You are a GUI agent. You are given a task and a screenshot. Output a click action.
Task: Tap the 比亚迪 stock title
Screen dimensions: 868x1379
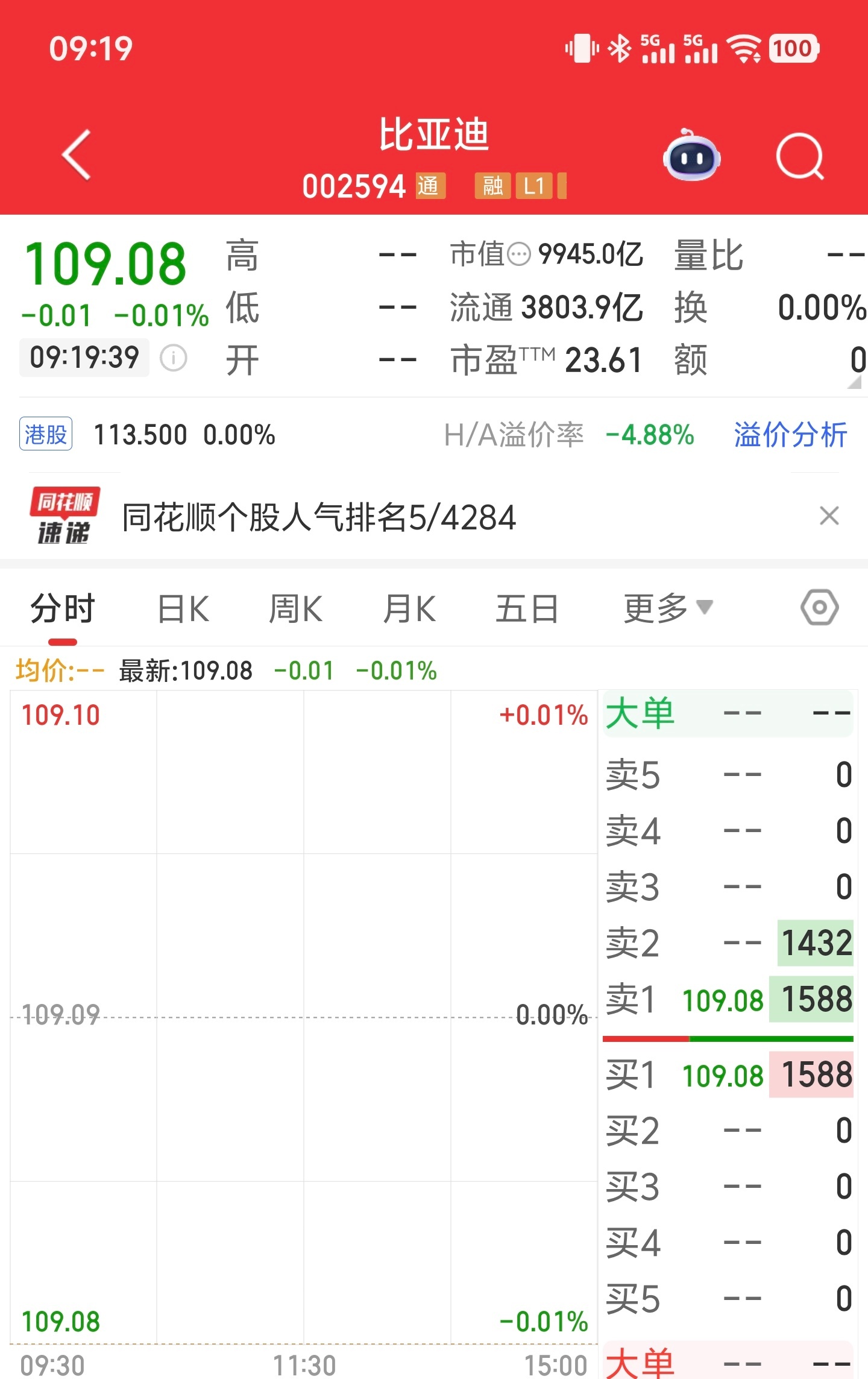(x=433, y=134)
